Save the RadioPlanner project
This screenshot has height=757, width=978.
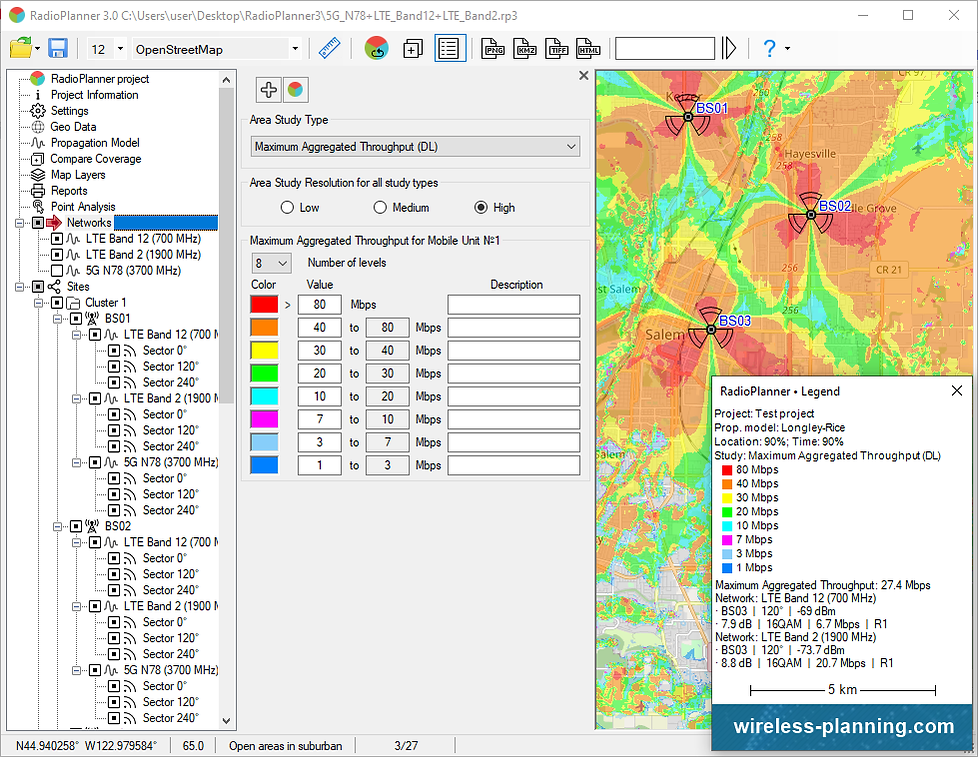point(59,47)
